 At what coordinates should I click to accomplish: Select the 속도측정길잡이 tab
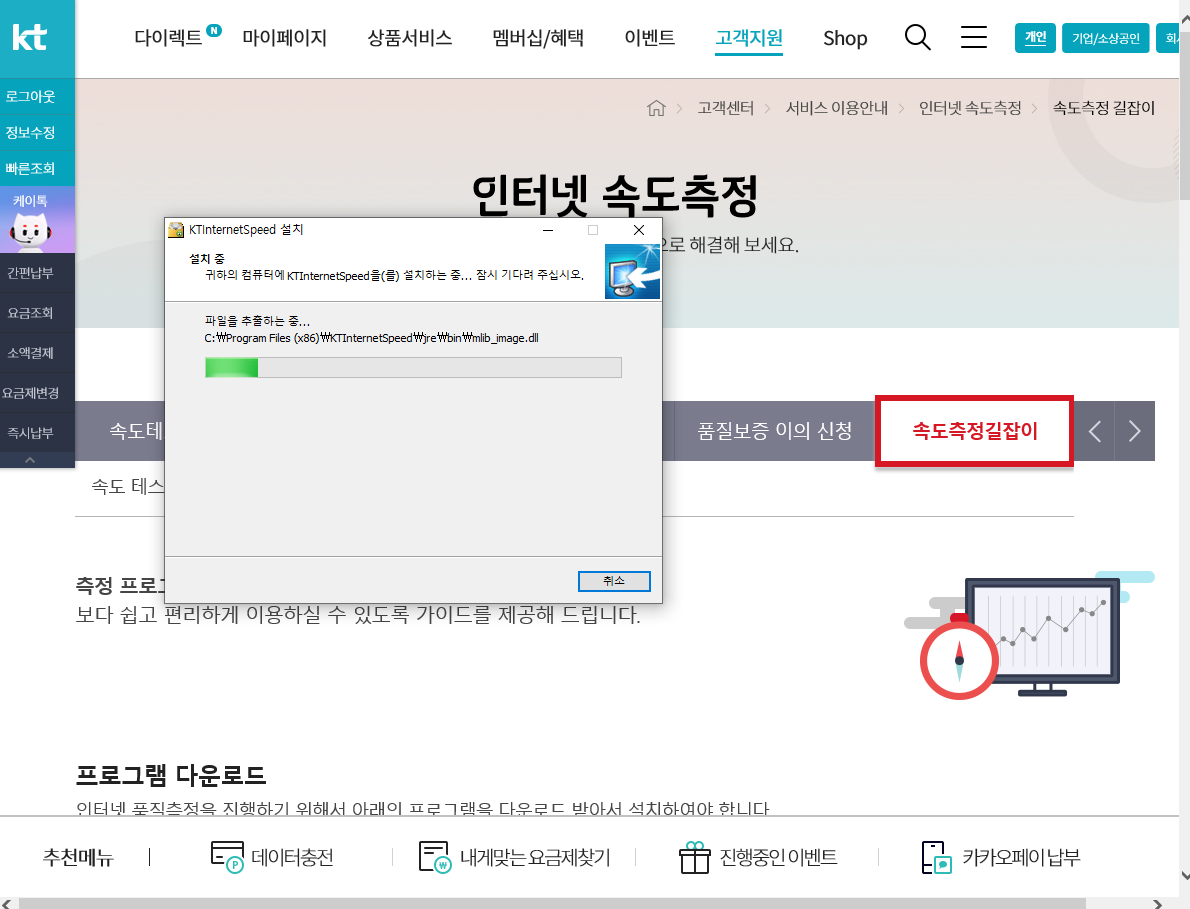coord(974,431)
